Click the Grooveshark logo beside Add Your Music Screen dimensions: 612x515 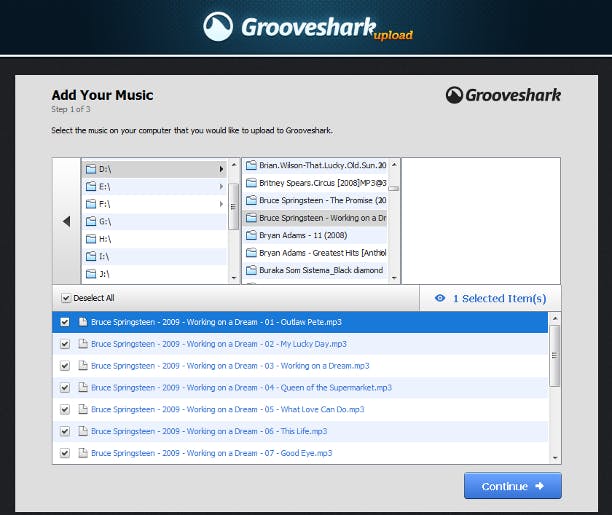coord(503,95)
